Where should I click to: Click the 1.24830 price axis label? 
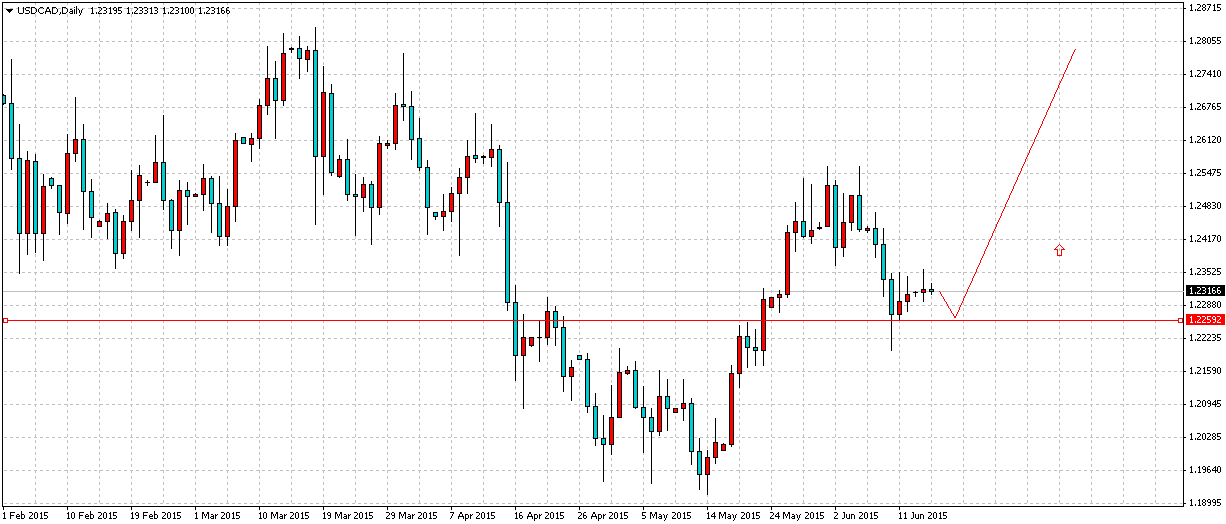coord(1204,206)
